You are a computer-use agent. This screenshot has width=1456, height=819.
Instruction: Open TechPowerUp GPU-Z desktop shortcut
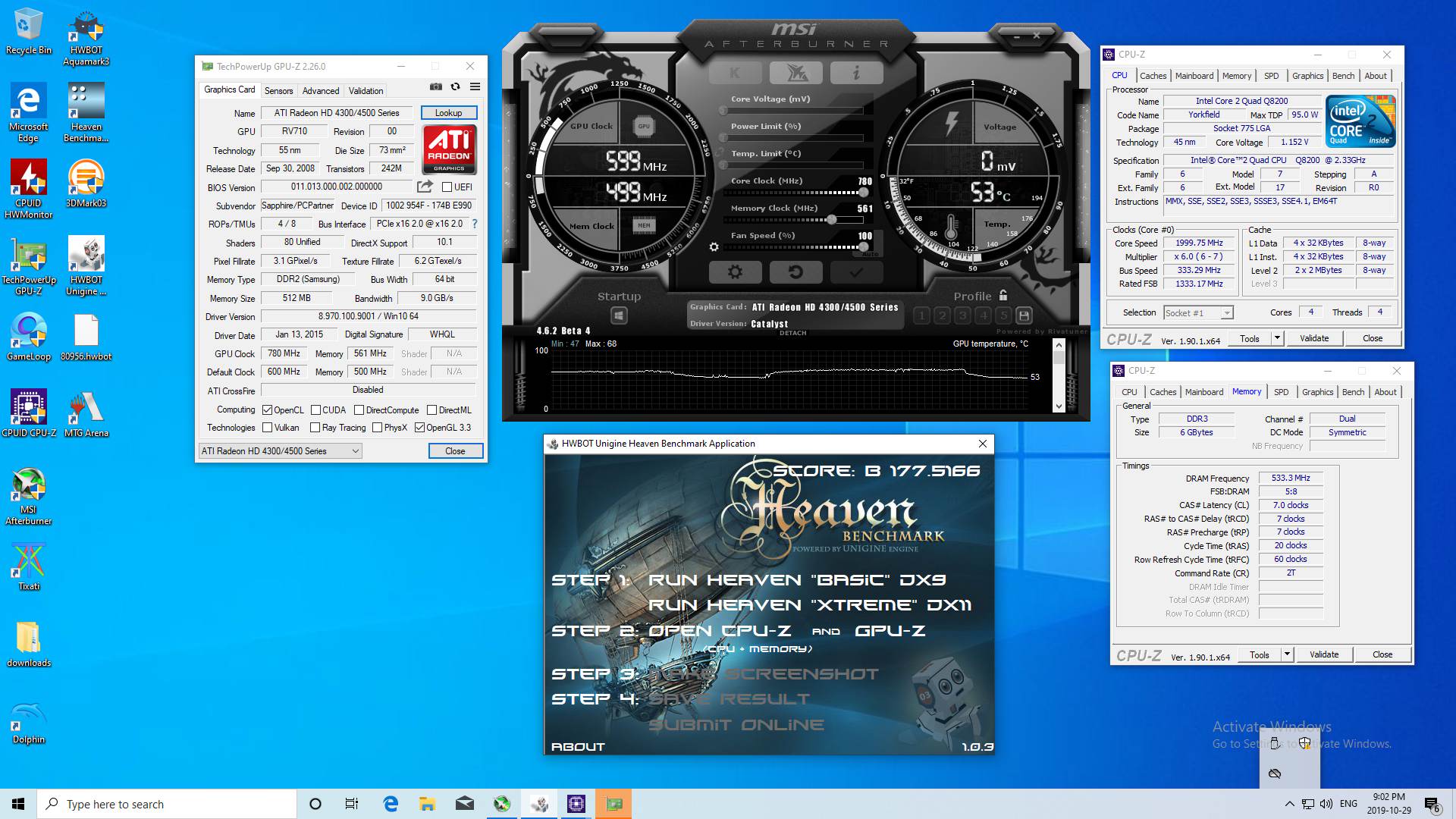click(x=28, y=266)
